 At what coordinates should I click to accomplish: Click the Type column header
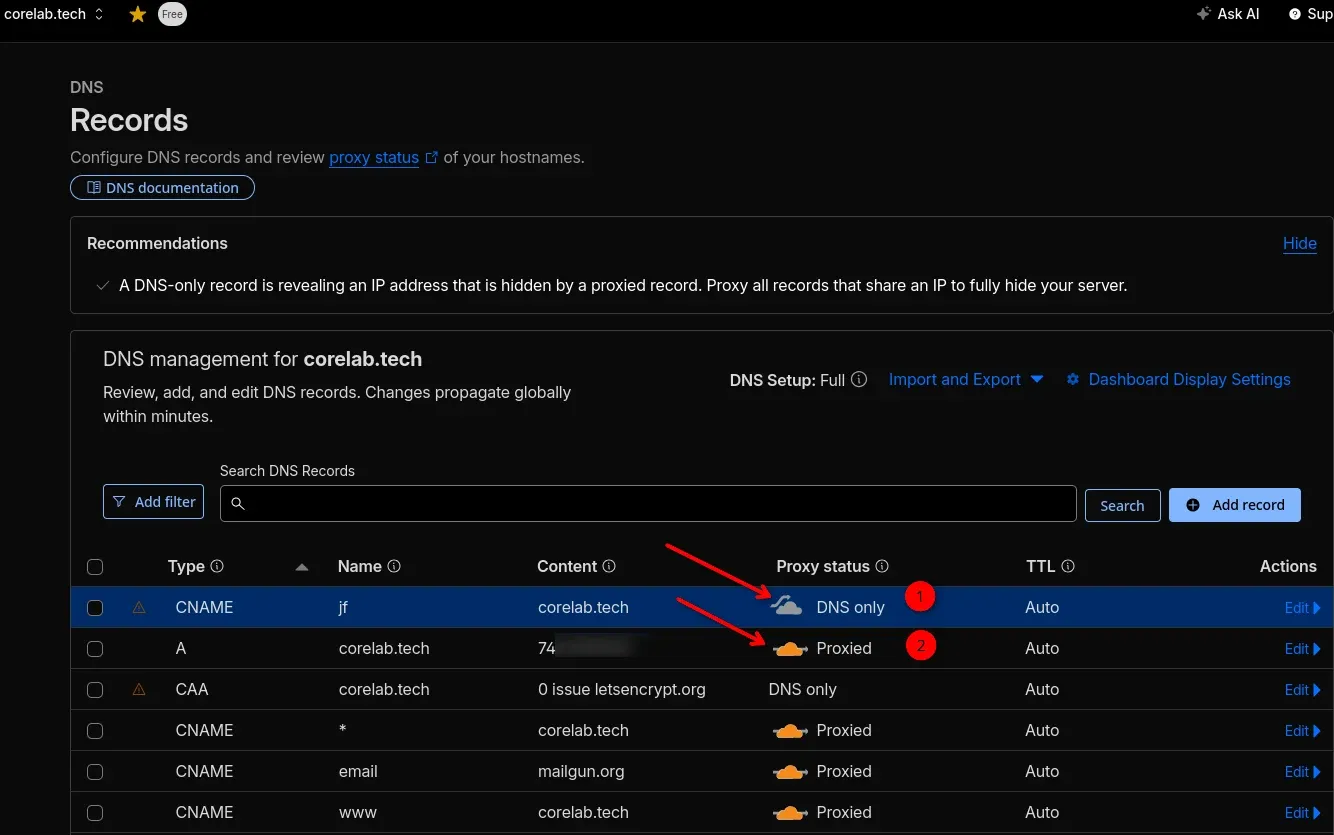tap(186, 566)
